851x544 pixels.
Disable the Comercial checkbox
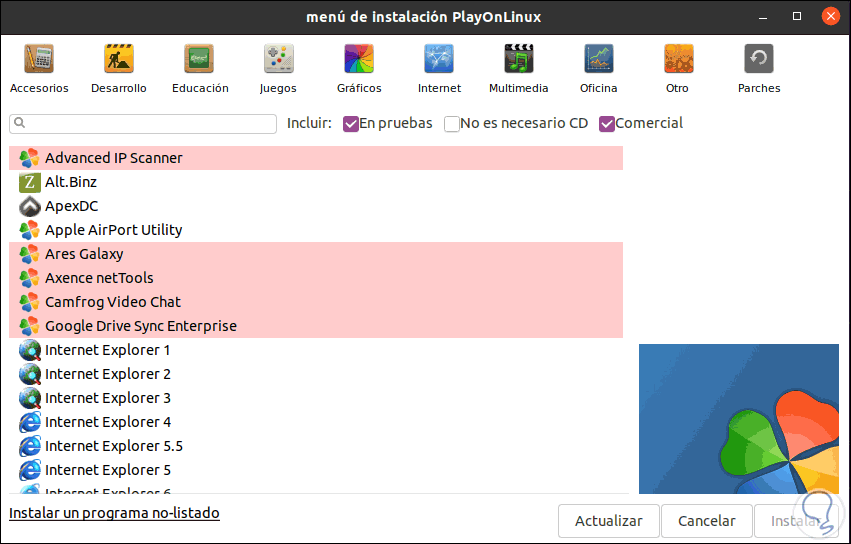tap(607, 124)
